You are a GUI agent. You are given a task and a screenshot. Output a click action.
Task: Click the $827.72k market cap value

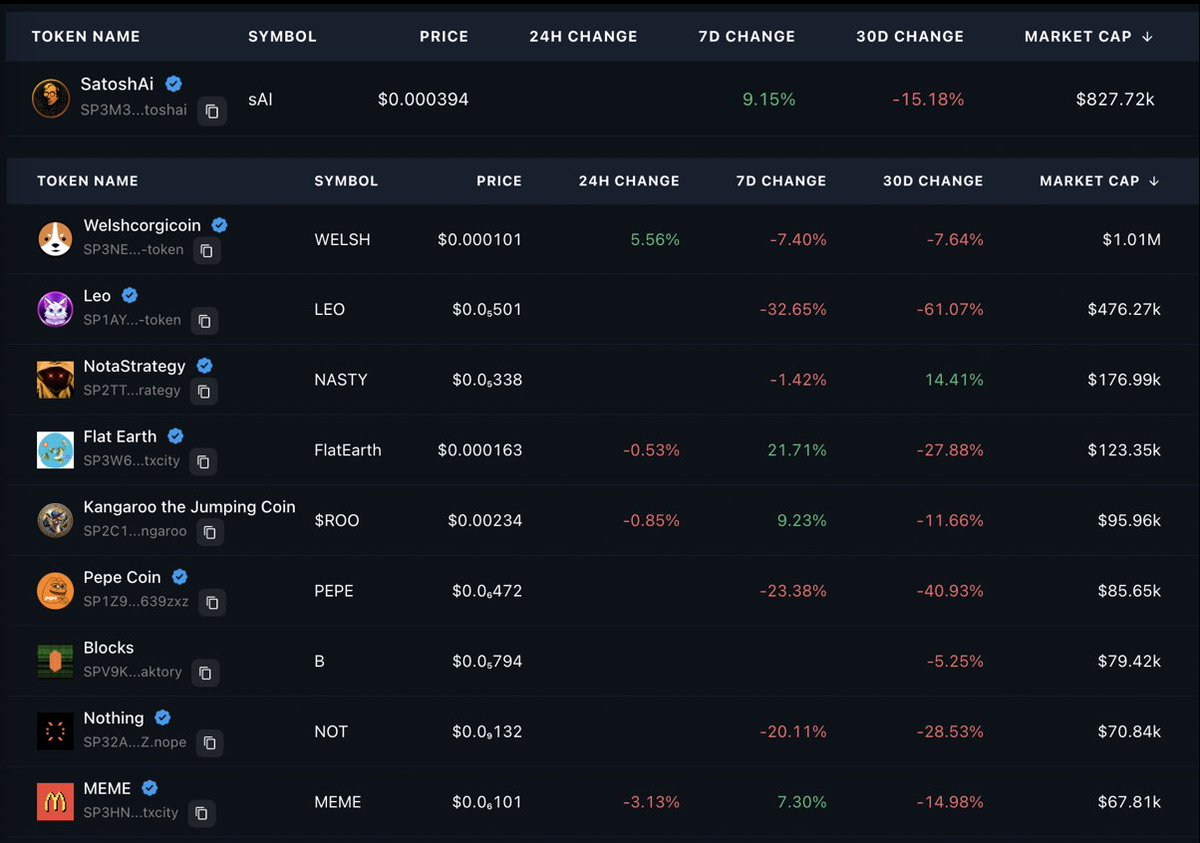[x=1115, y=99]
